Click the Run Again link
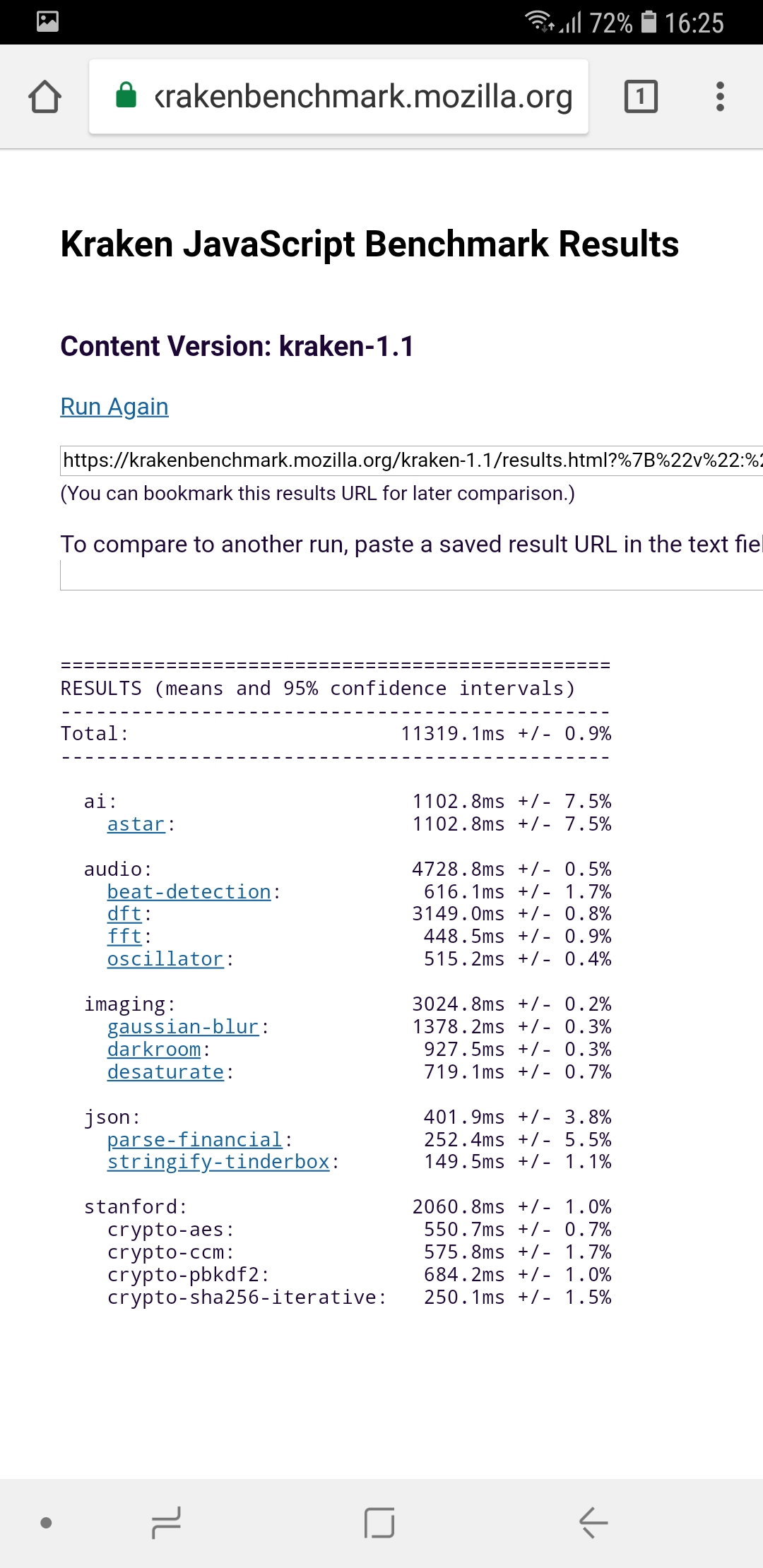Image resolution: width=763 pixels, height=1568 pixels. [114, 407]
